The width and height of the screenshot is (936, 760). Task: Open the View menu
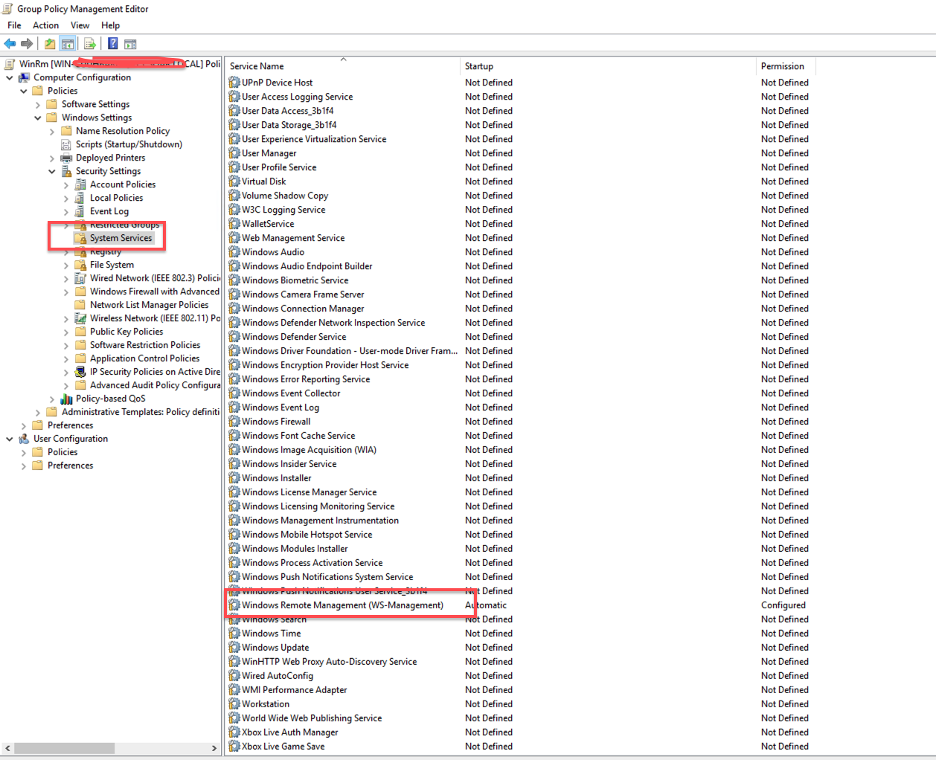79,25
